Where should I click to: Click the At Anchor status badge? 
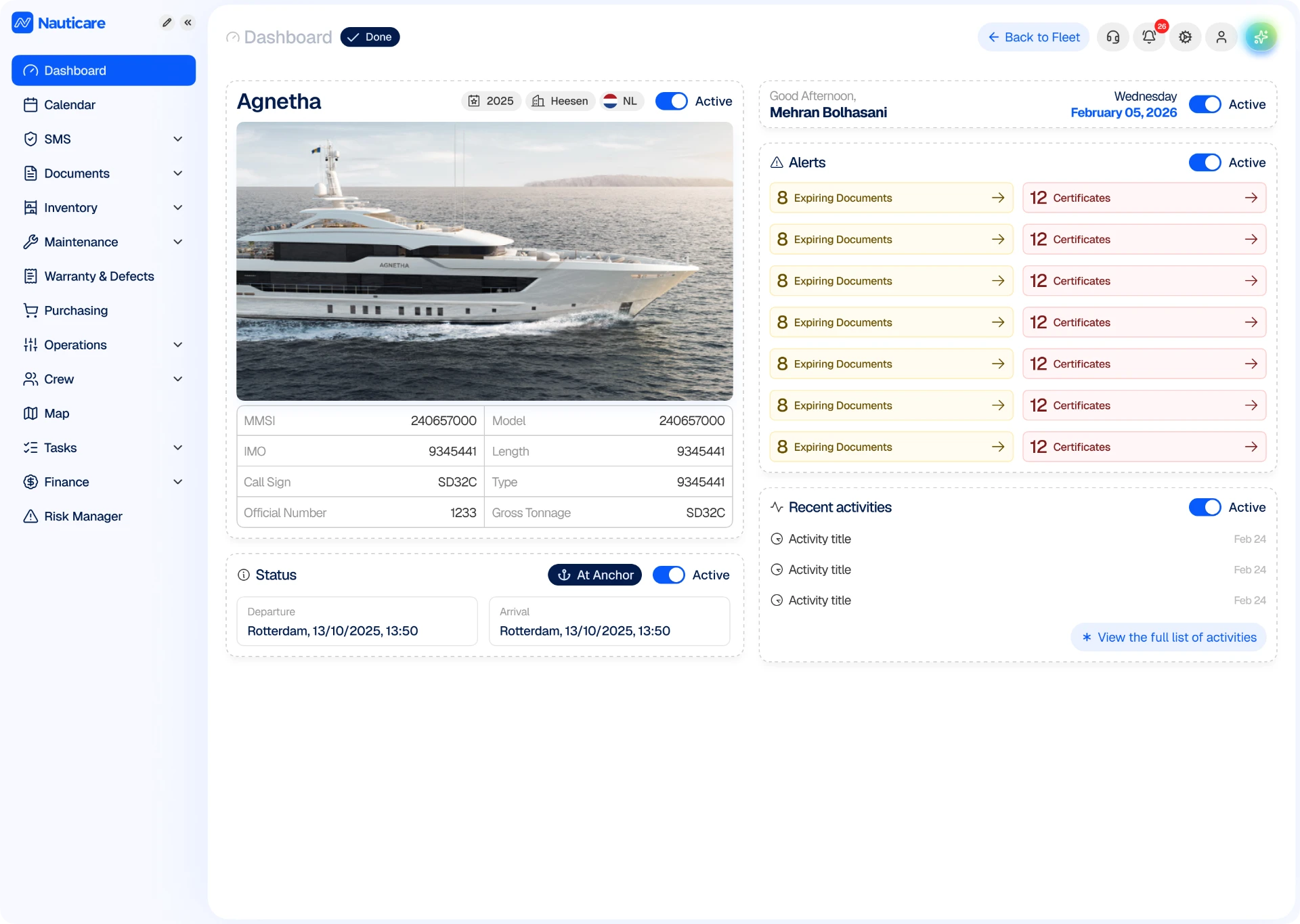pyautogui.click(x=594, y=575)
